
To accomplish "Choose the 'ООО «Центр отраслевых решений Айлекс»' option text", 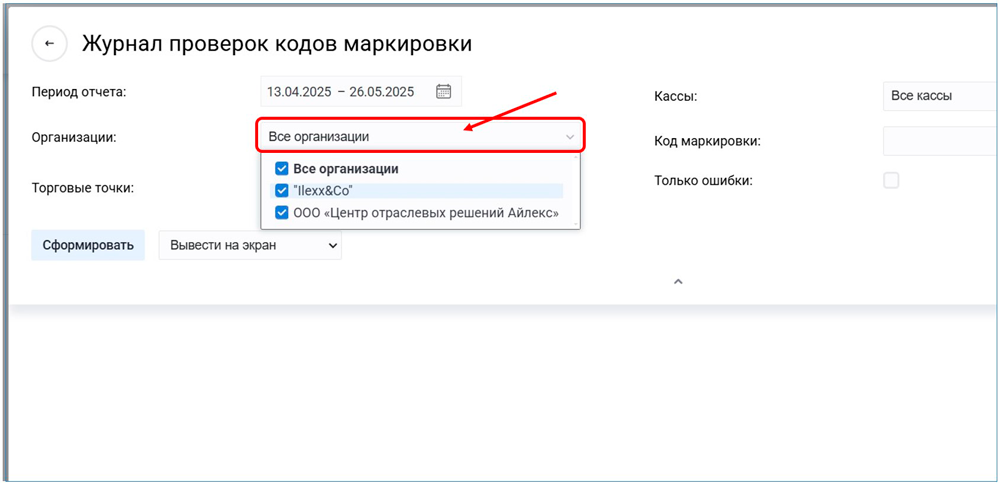I will pos(425,212).
